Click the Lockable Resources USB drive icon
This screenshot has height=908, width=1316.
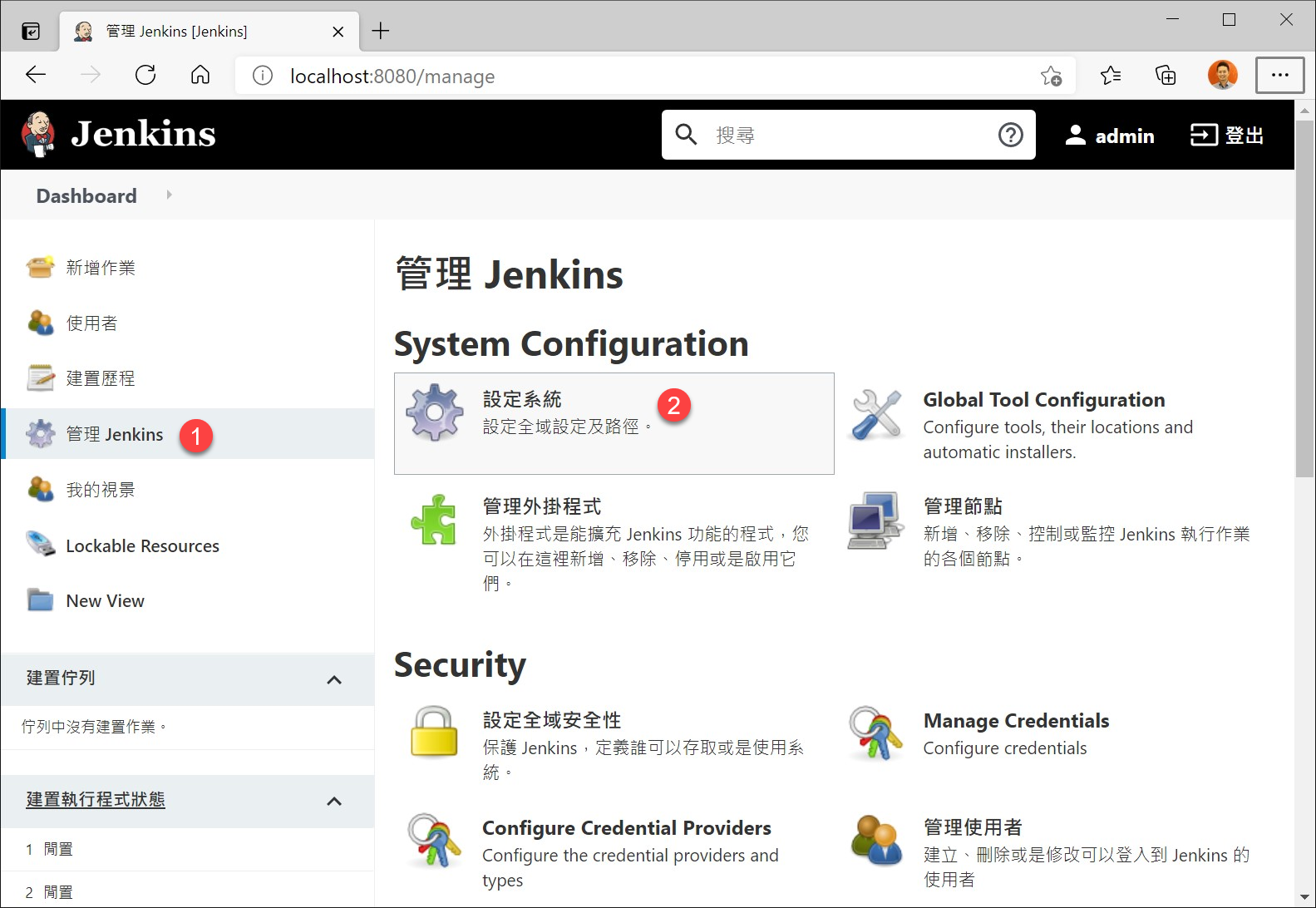(40, 545)
